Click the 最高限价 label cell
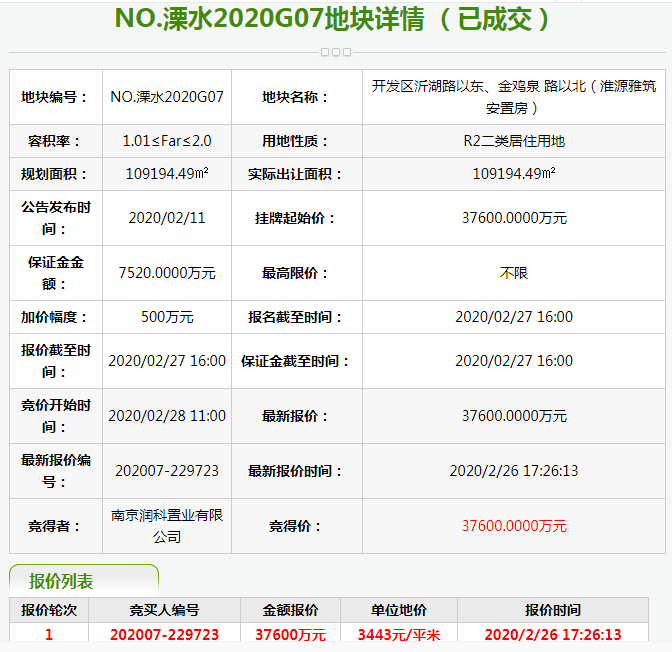Viewport: 672px width, 652px height. pos(297,273)
